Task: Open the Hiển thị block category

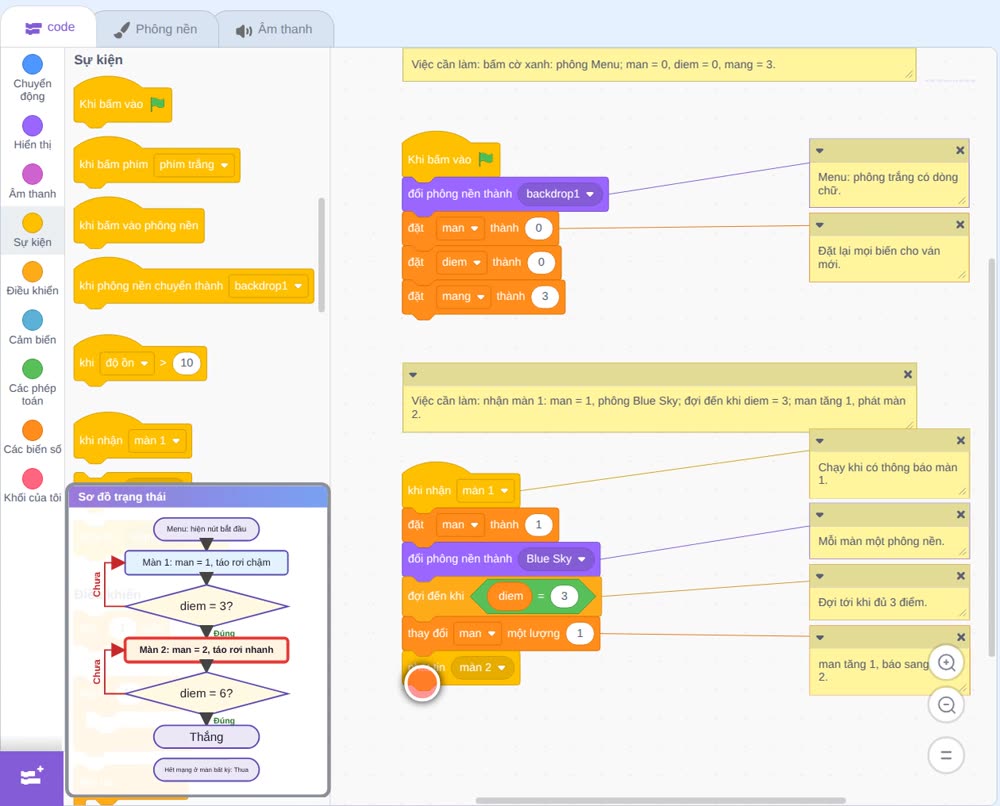Action: coord(32,133)
